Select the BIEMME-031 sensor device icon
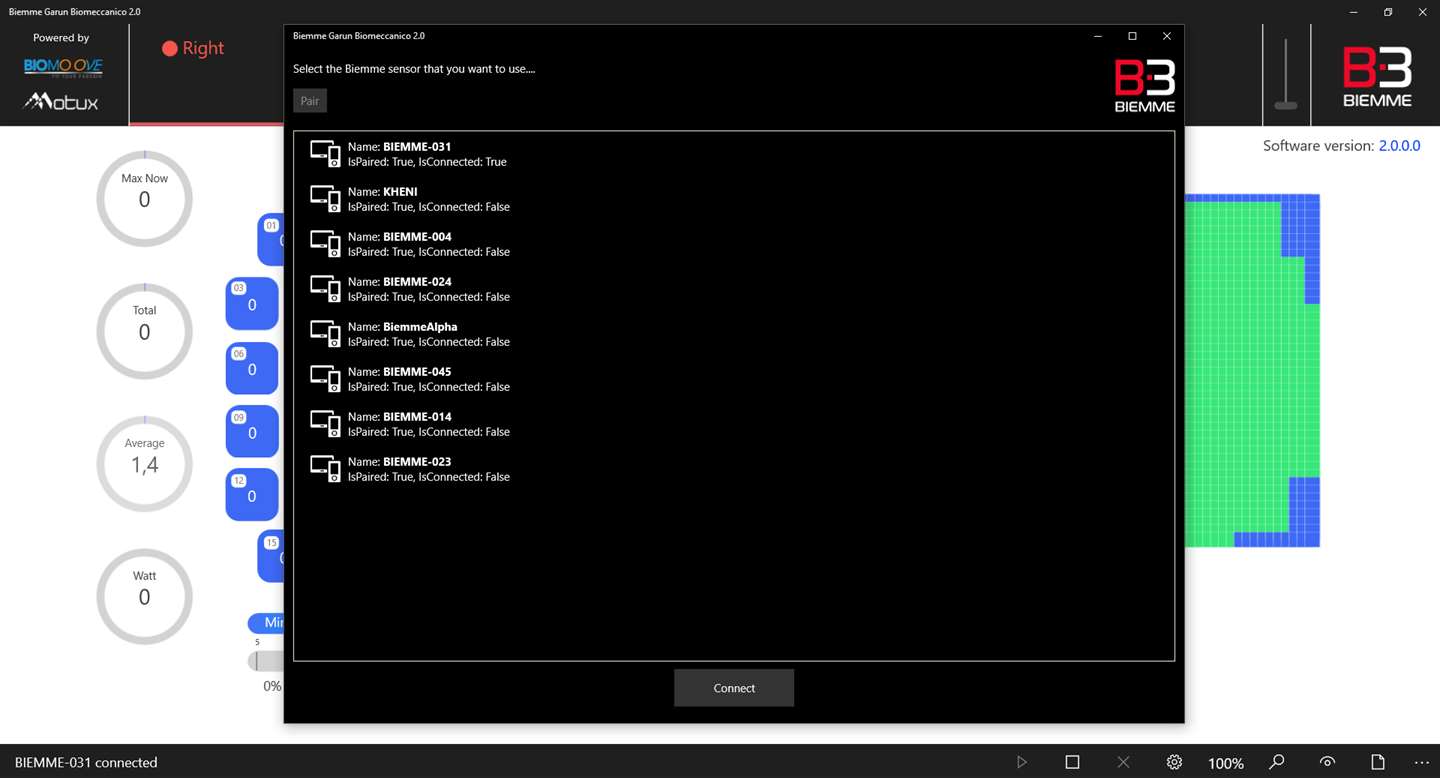 pyautogui.click(x=325, y=154)
